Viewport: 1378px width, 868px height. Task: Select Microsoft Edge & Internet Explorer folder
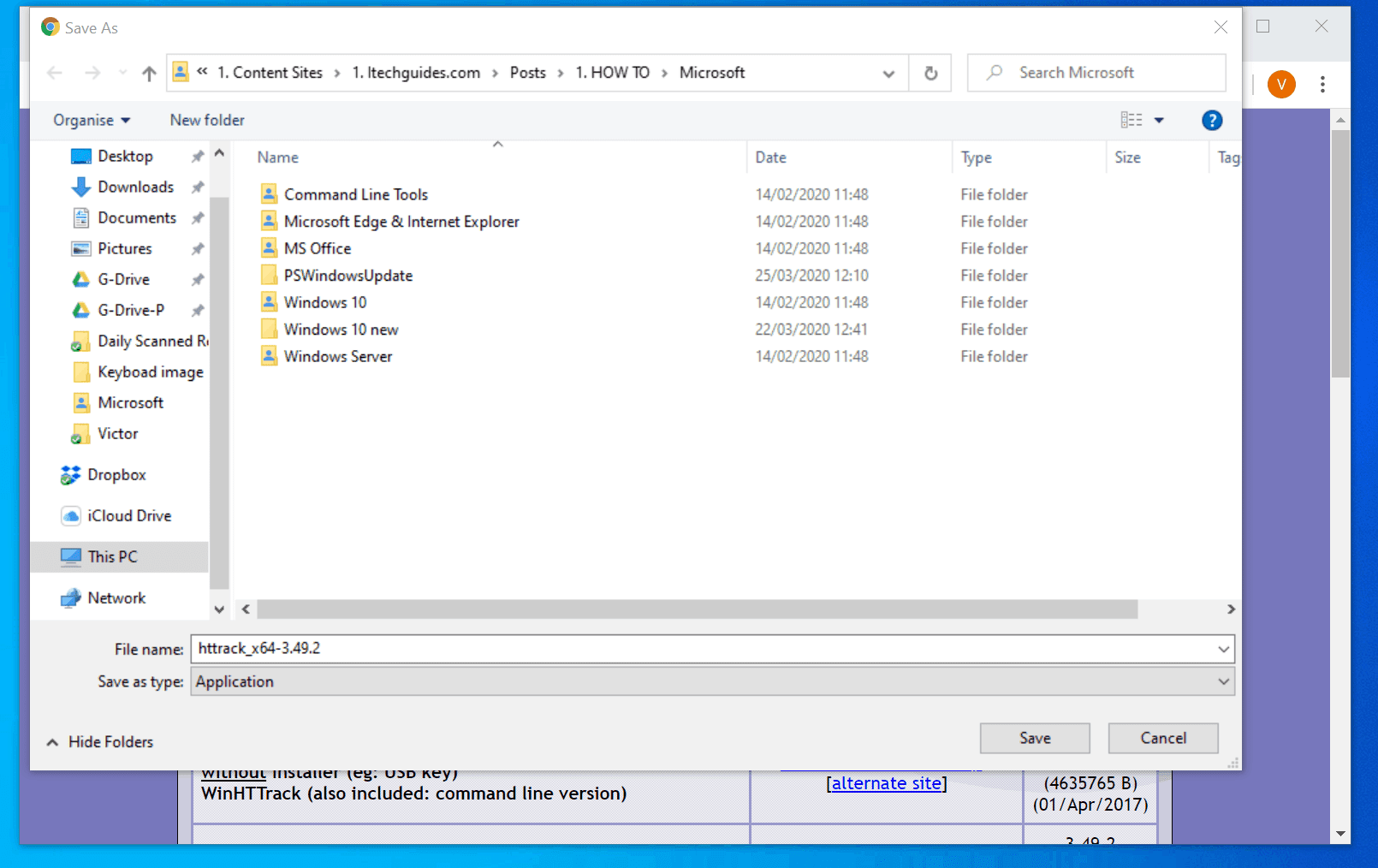tap(401, 222)
